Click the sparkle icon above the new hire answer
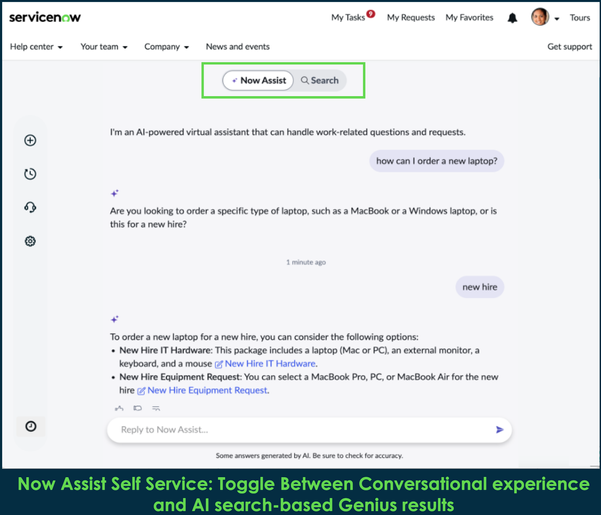The width and height of the screenshot is (601, 515). [114, 319]
